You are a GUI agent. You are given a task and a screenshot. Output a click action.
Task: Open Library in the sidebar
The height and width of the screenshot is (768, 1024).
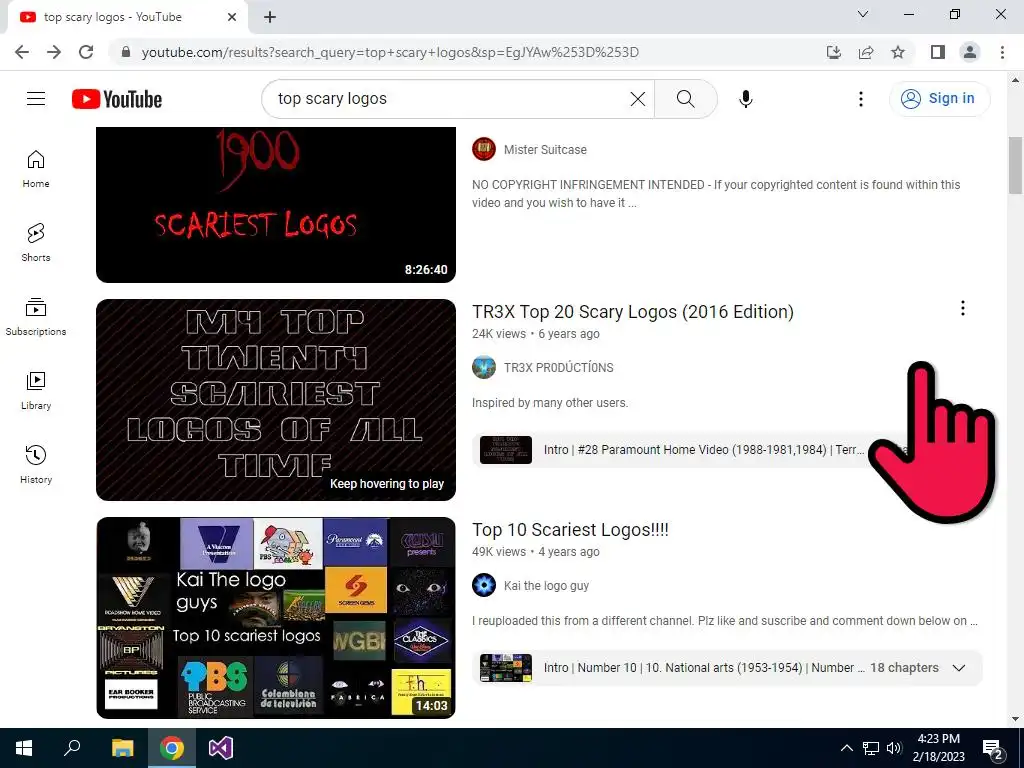[36, 391]
